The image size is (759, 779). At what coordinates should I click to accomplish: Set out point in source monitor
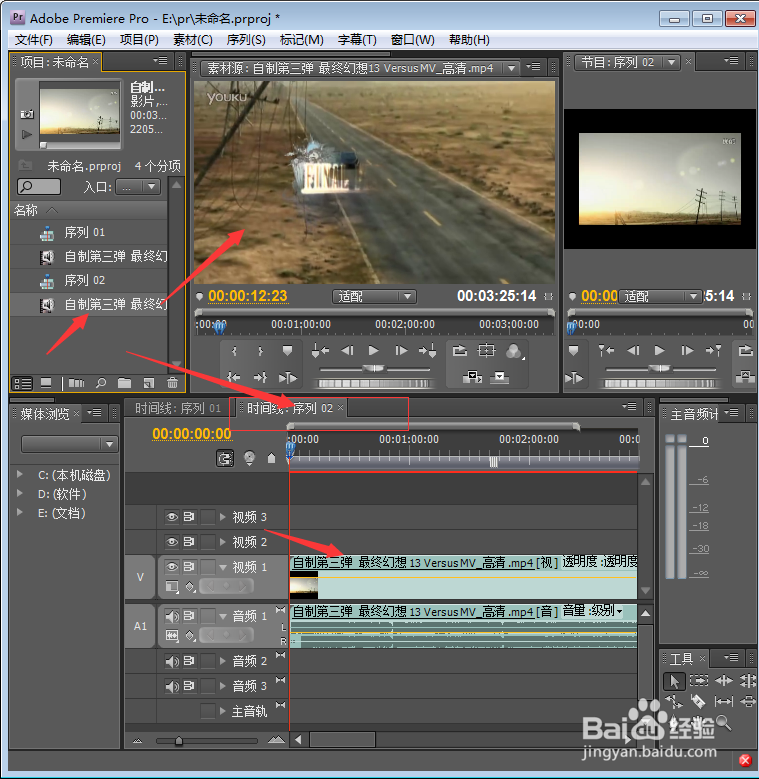260,351
